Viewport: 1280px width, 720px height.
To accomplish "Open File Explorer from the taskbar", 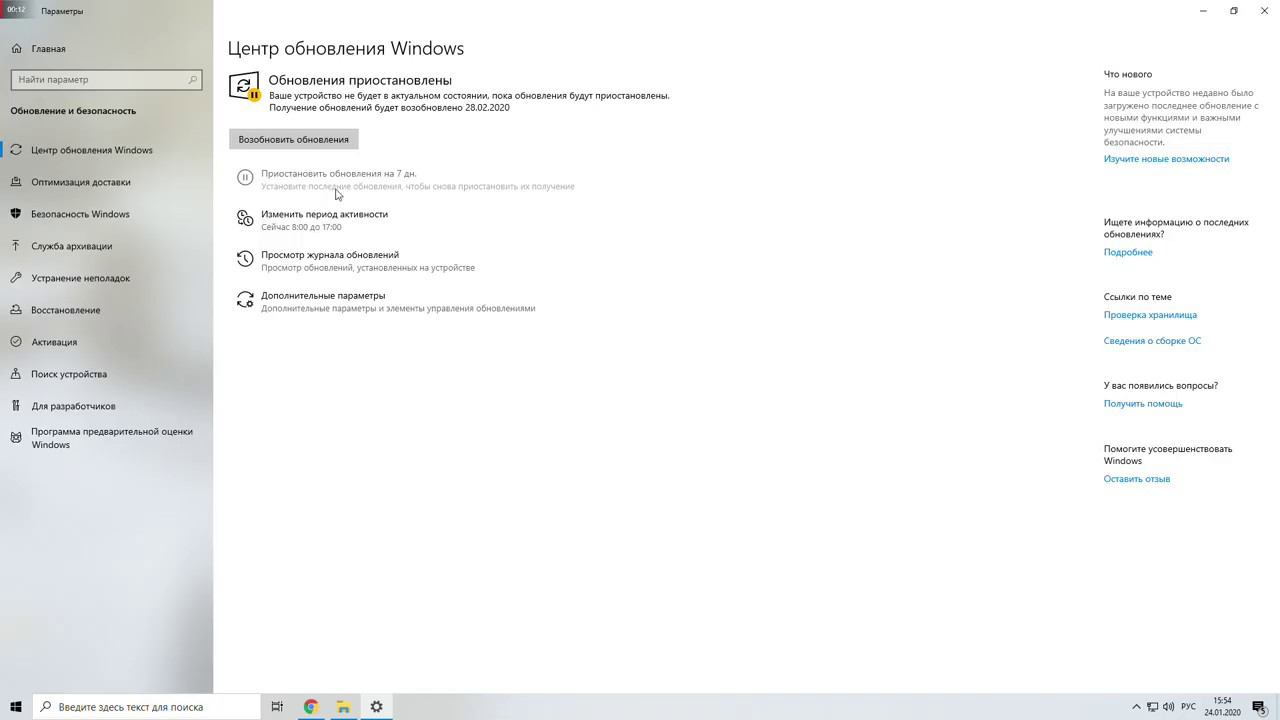I will pyautogui.click(x=343, y=707).
